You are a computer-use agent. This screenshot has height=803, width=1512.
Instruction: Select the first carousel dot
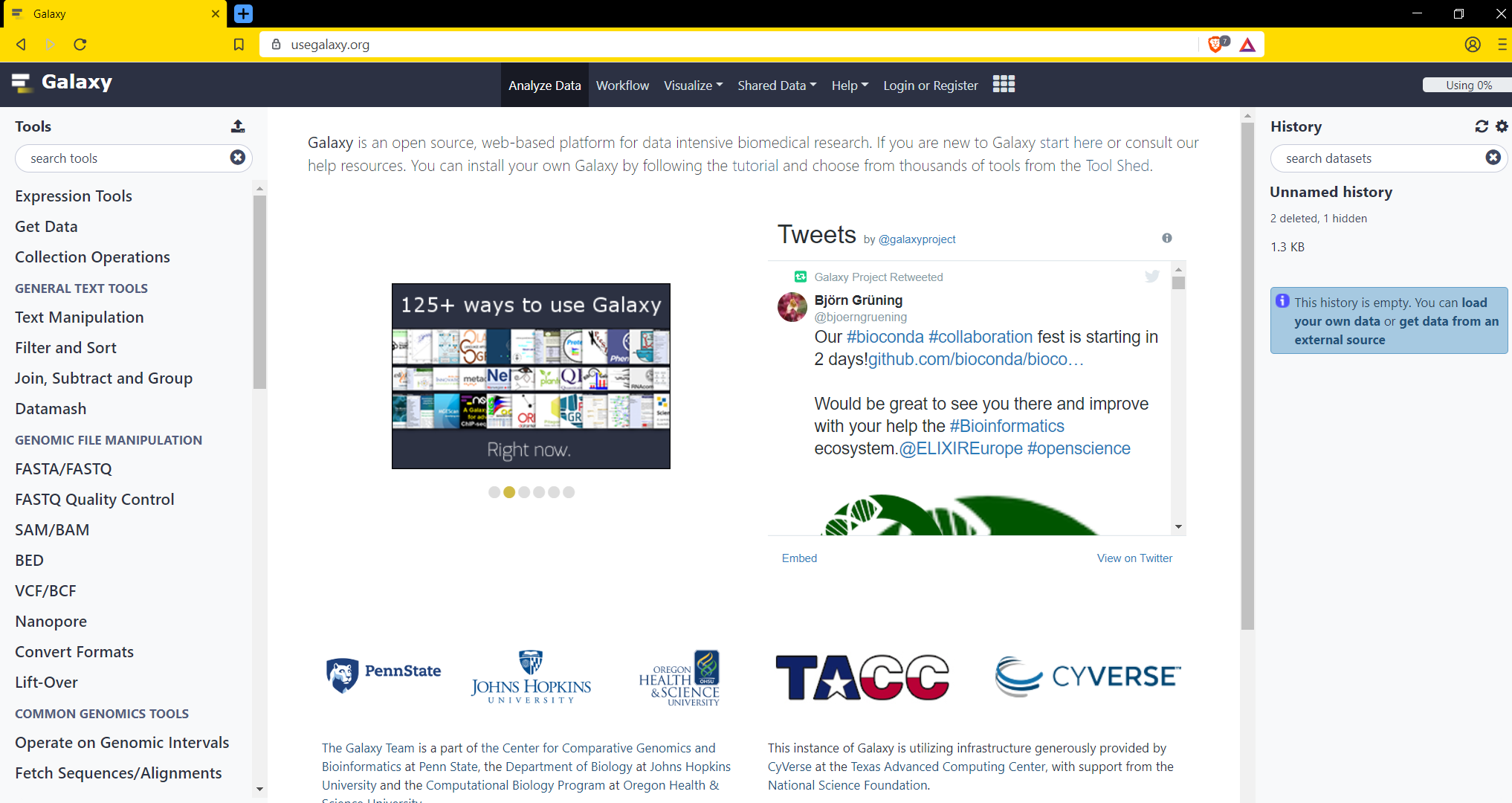click(494, 492)
